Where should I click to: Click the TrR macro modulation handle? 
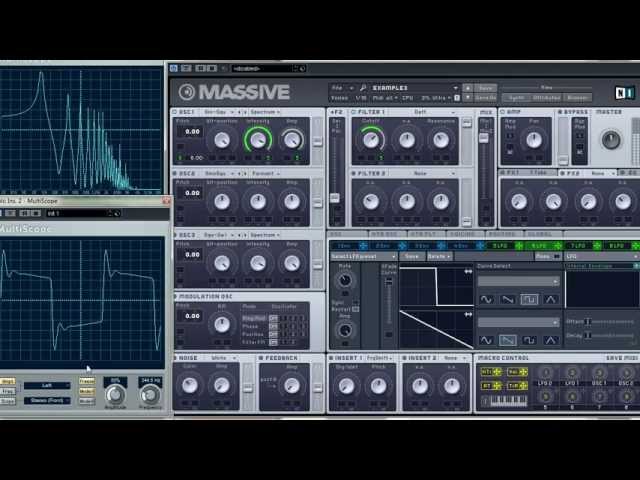coord(523,385)
